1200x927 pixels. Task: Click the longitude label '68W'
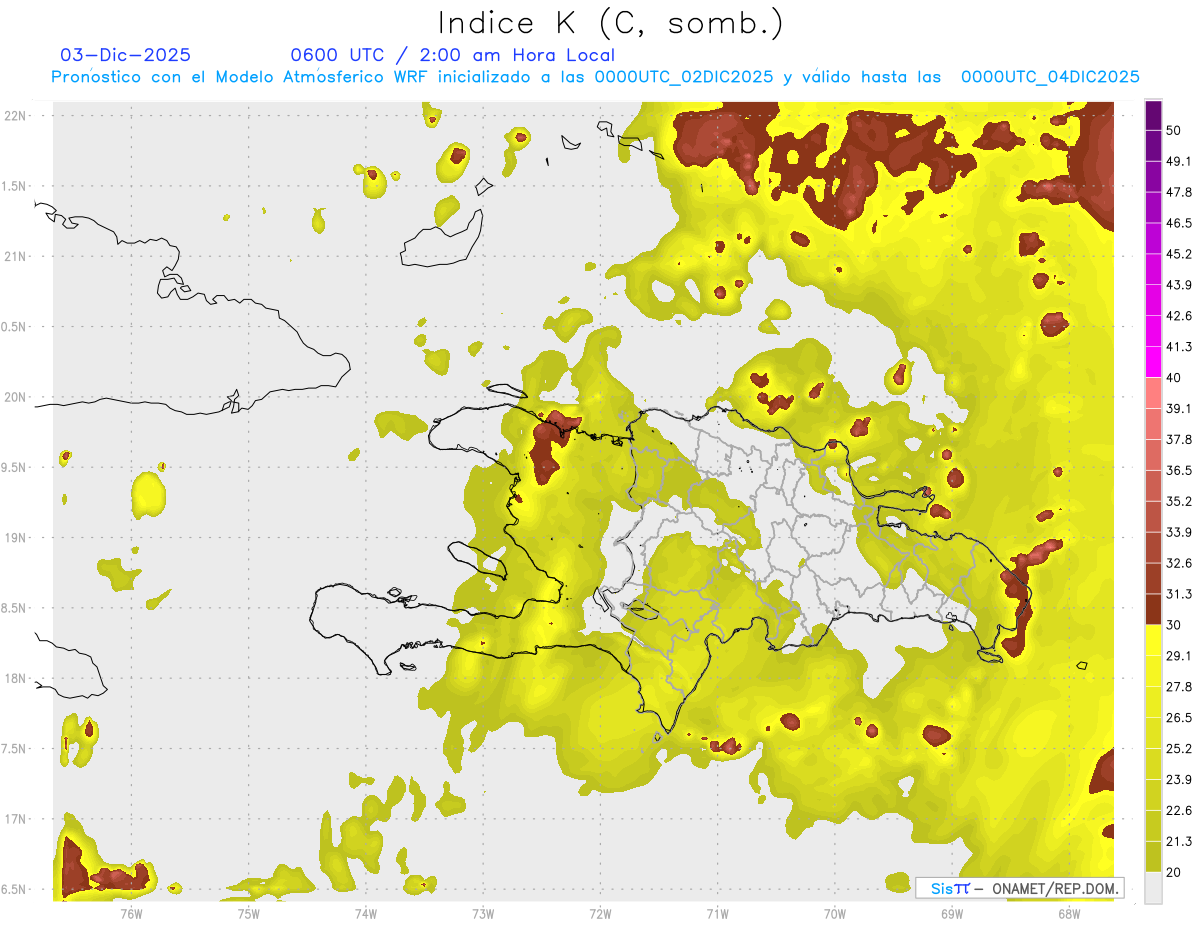pos(1068,912)
